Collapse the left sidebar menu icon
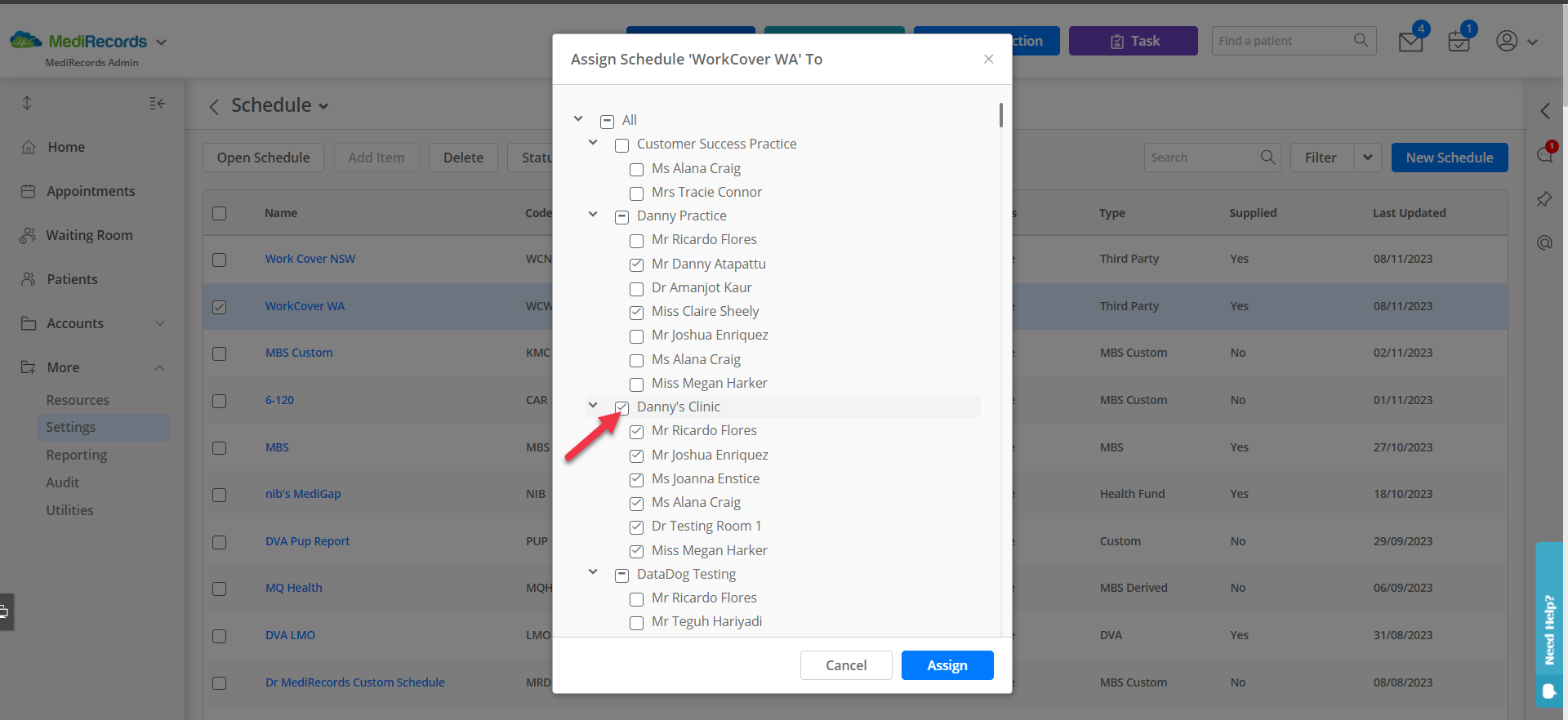Viewport: 1568px width, 720px height. (x=157, y=103)
